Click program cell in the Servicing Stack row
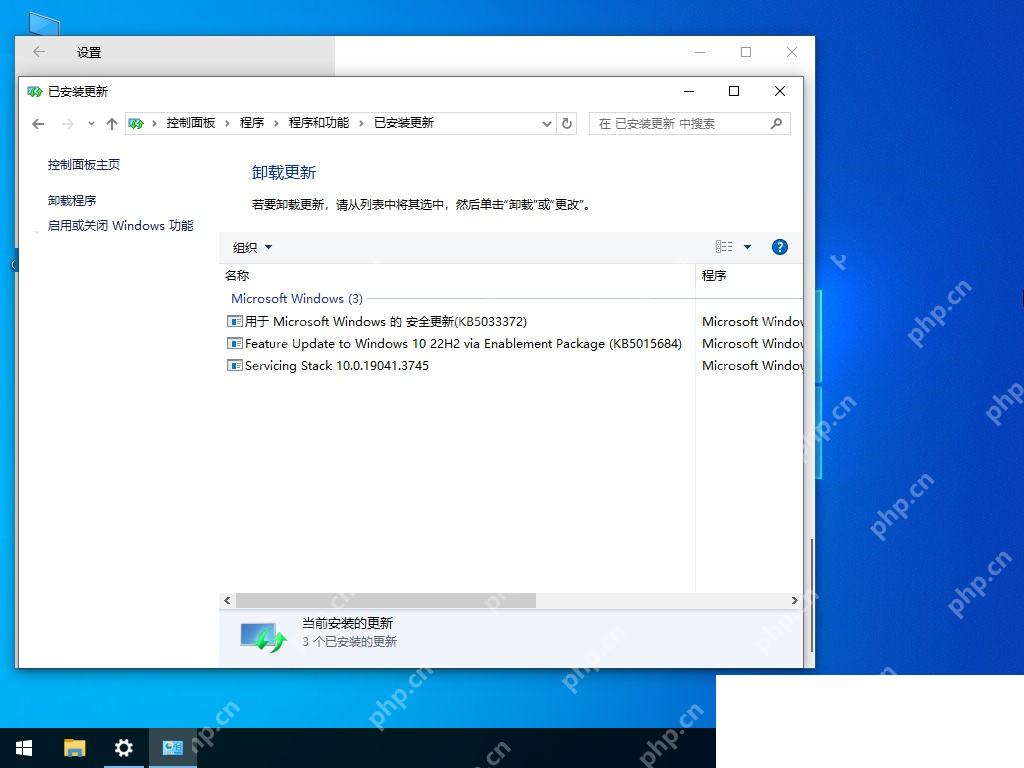Viewport: 1024px width, 768px height. 752,366
